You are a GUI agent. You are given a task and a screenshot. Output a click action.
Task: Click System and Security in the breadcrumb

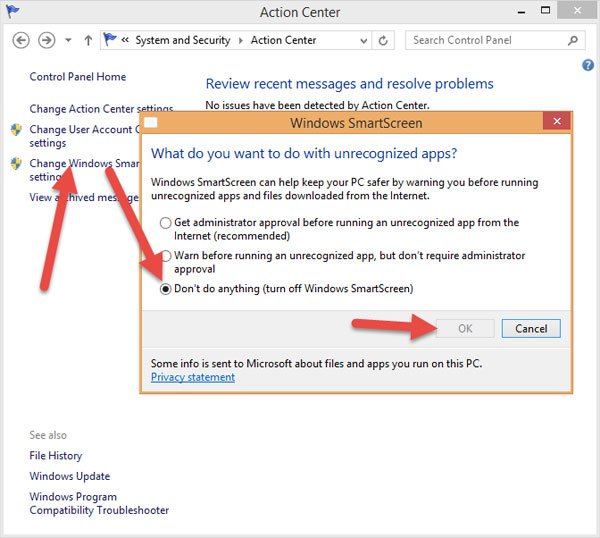point(183,40)
